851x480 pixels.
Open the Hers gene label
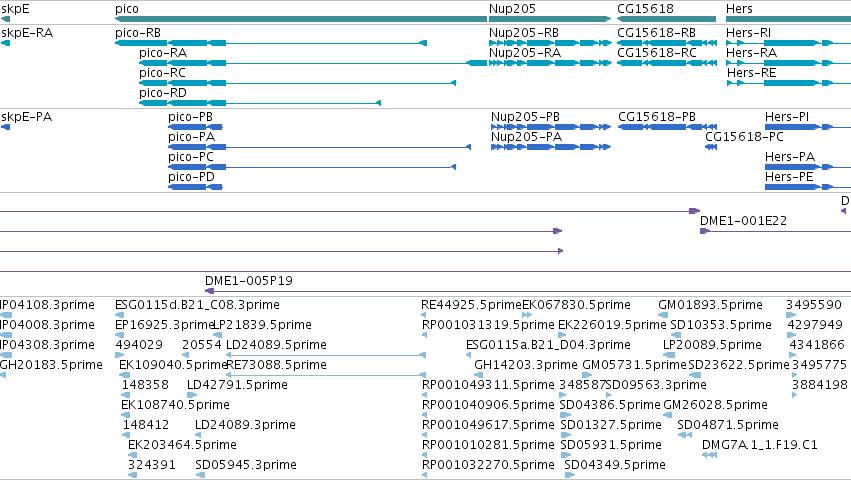pyautogui.click(x=739, y=9)
